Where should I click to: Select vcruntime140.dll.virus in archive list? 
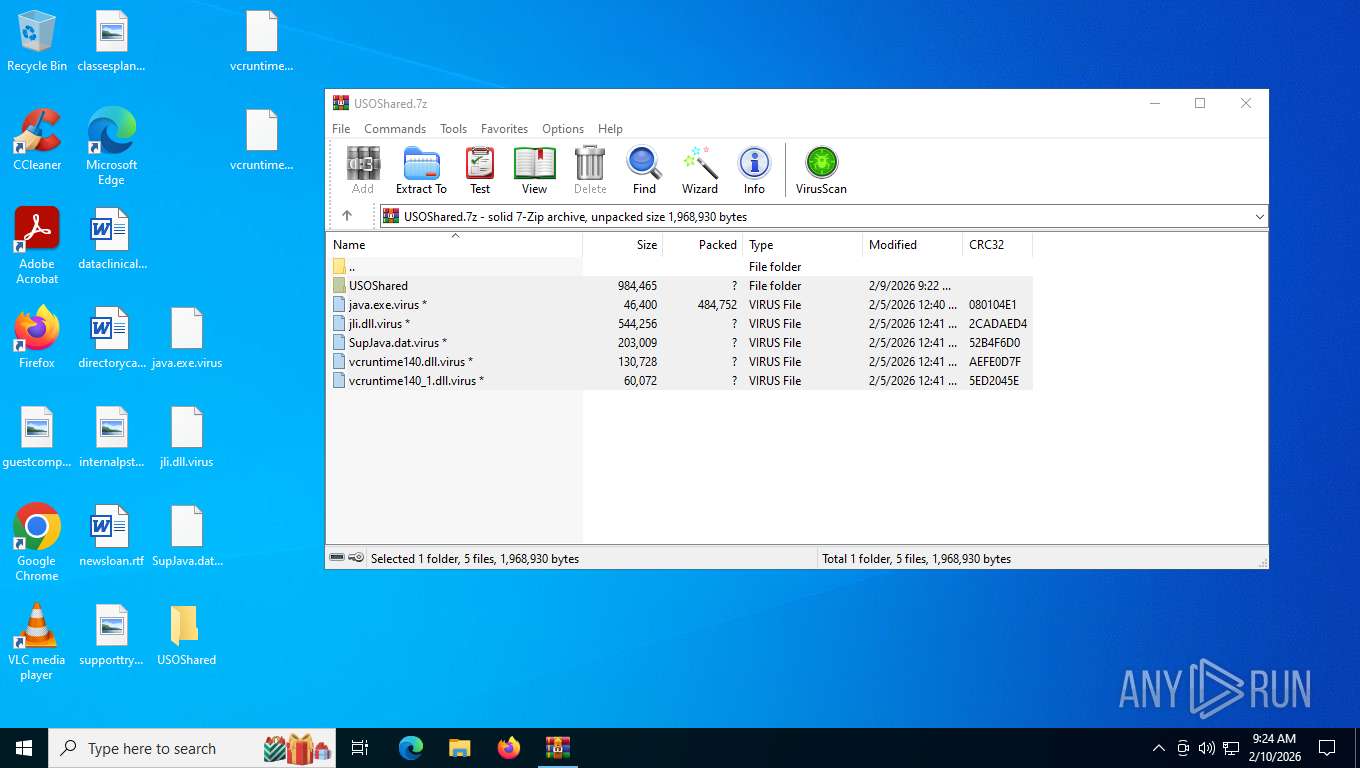[x=680, y=362]
